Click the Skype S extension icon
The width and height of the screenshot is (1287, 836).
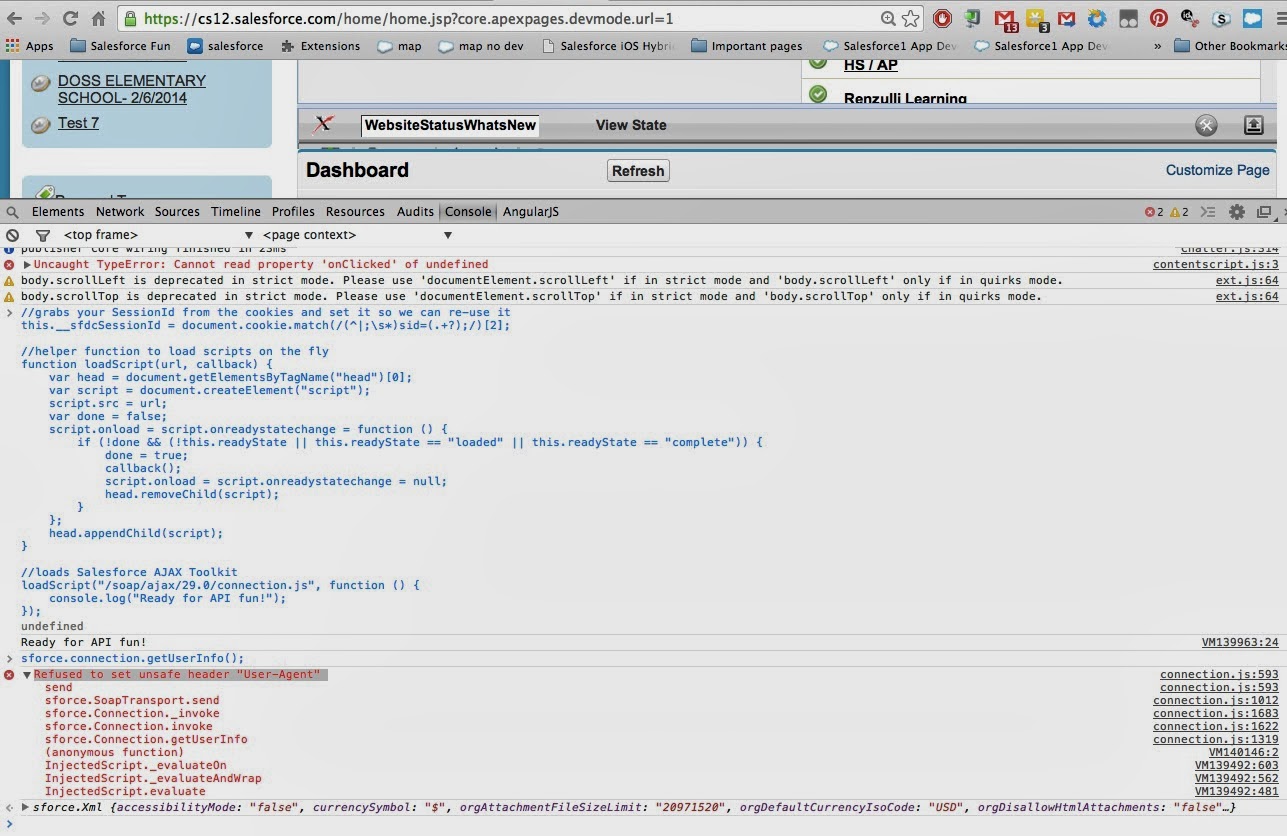pyautogui.click(x=1220, y=18)
